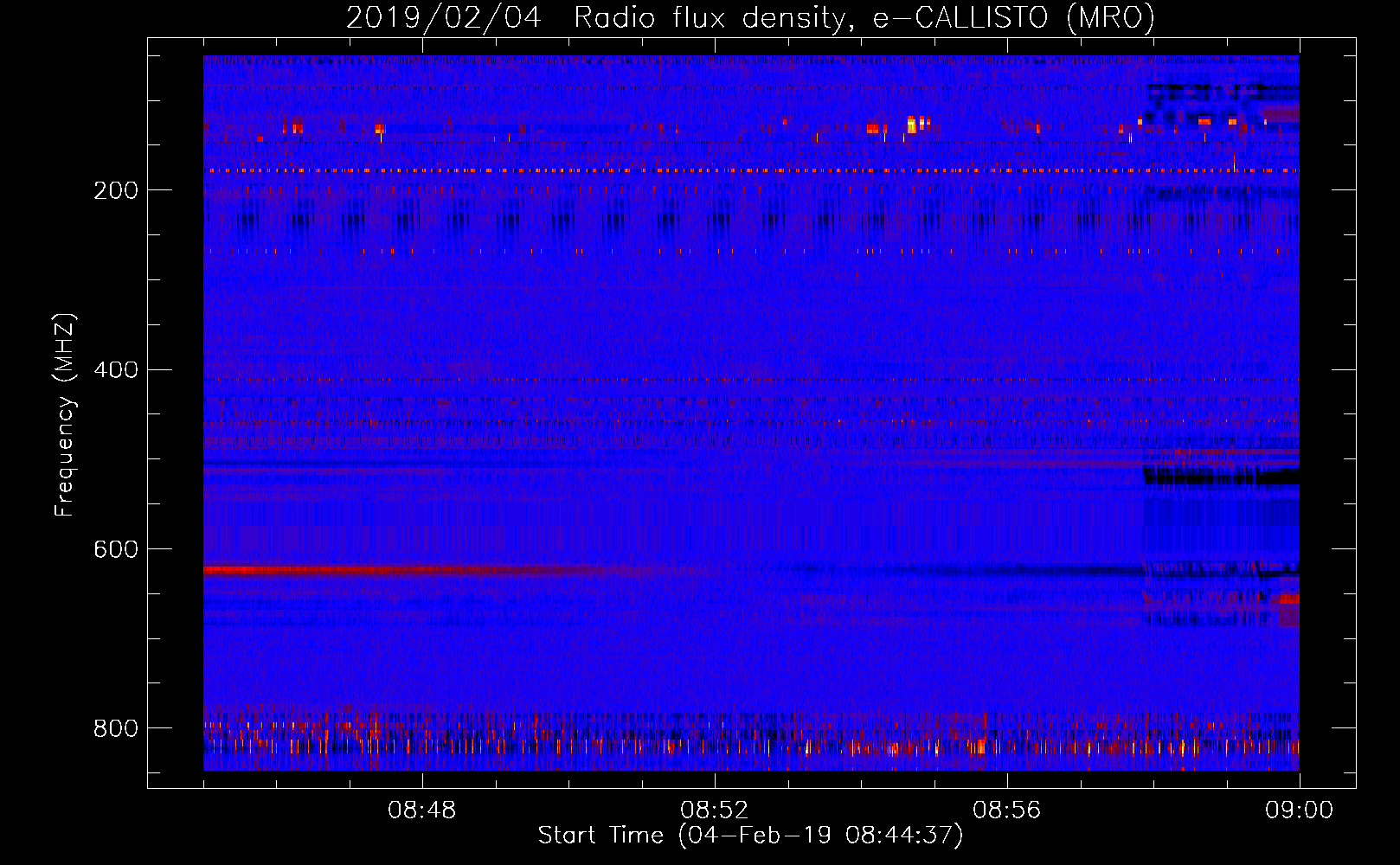Image resolution: width=1400 pixels, height=865 pixels.
Task: Click the 800 frequency tick label
Action: point(116,728)
